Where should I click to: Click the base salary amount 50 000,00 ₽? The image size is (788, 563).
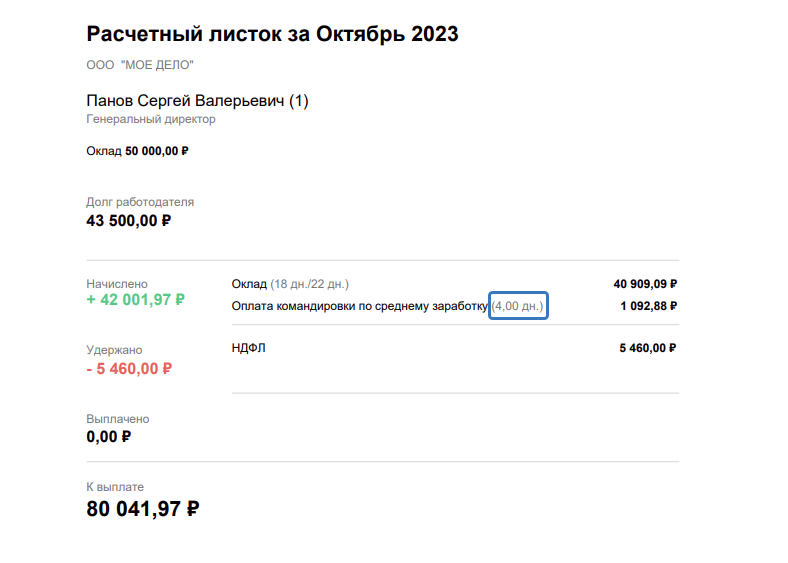(x=157, y=151)
